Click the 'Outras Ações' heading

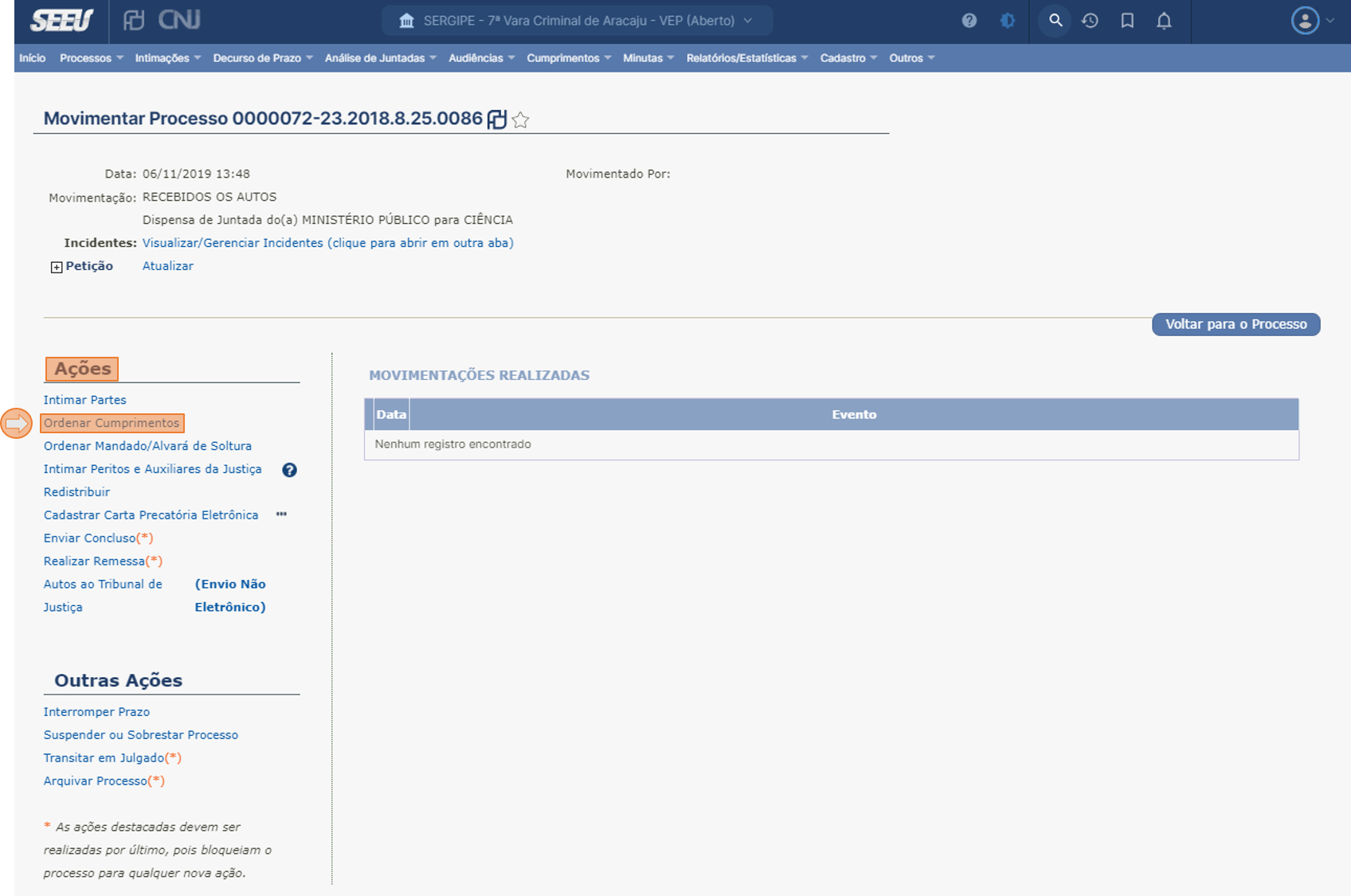click(x=118, y=680)
